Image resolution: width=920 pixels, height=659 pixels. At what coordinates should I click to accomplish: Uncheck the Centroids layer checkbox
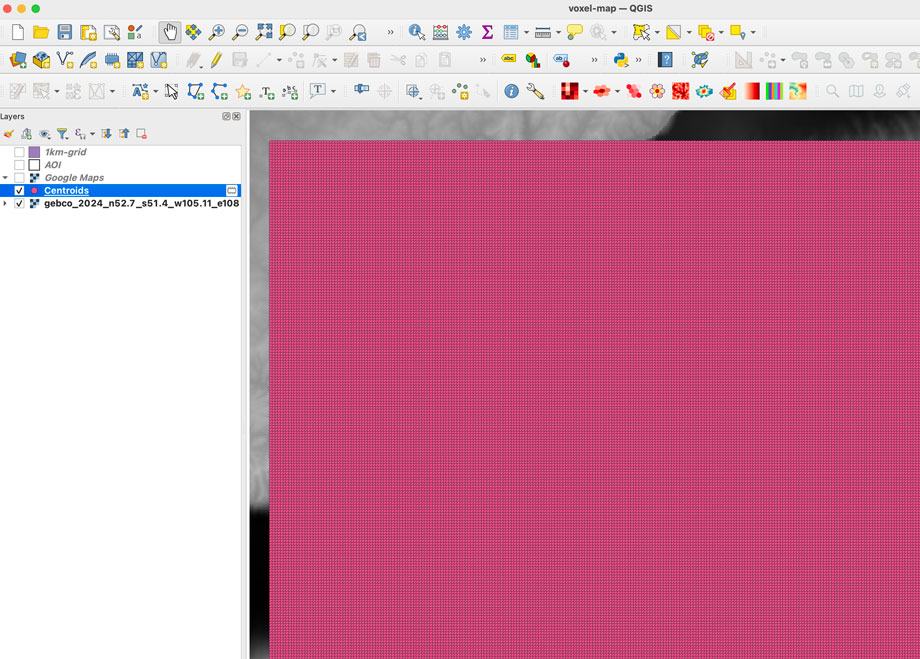tap(19, 190)
